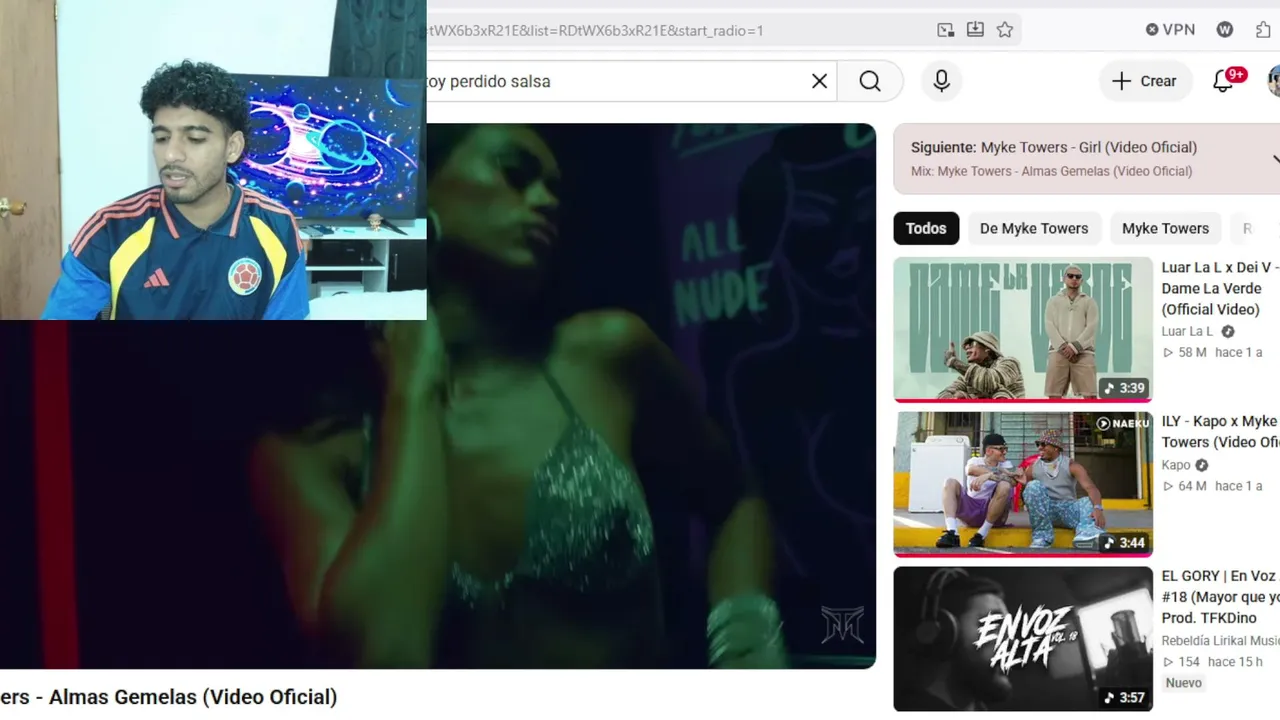Click the save page icon in the address bar
Image resolution: width=1280 pixels, height=720 pixels.
975,30
